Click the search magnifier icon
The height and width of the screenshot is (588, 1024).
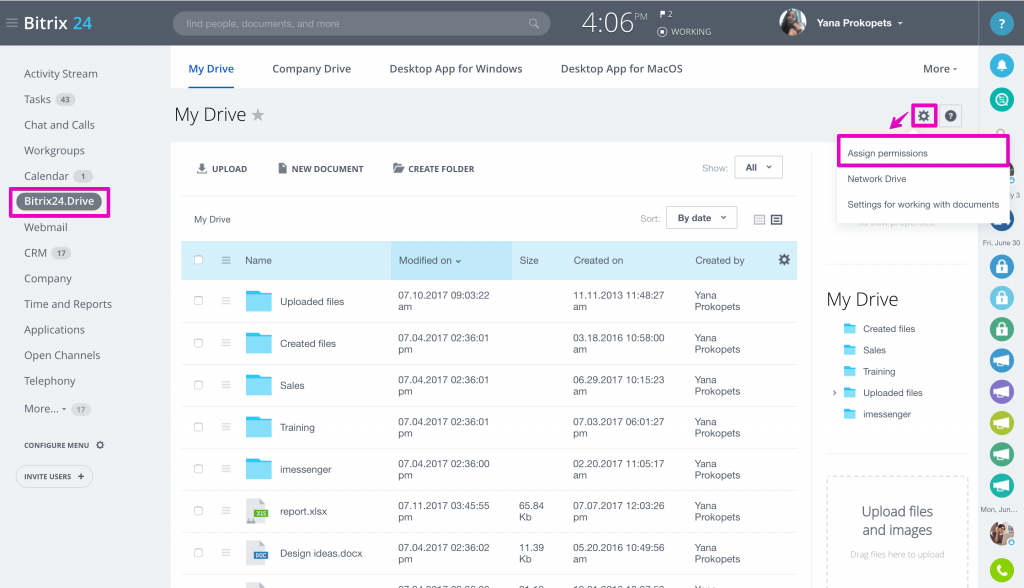pos(534,24)
